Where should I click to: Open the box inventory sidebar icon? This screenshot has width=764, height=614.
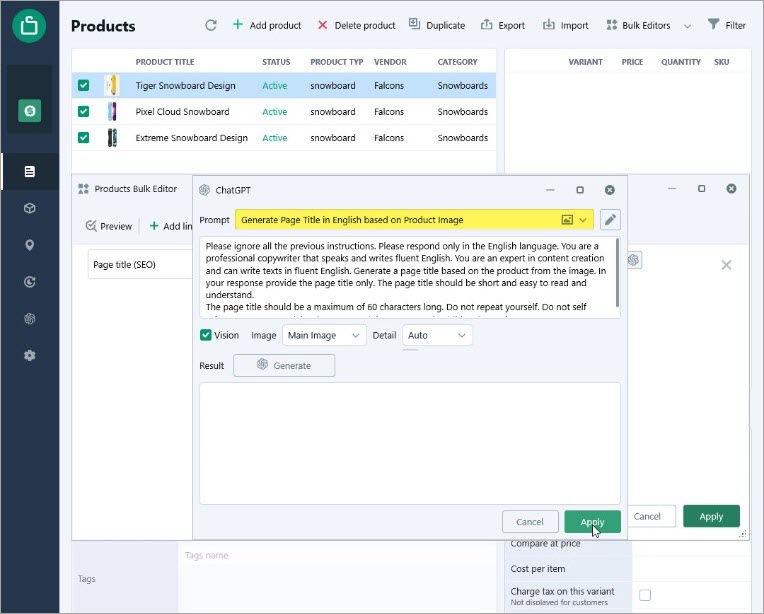[30, 208]
